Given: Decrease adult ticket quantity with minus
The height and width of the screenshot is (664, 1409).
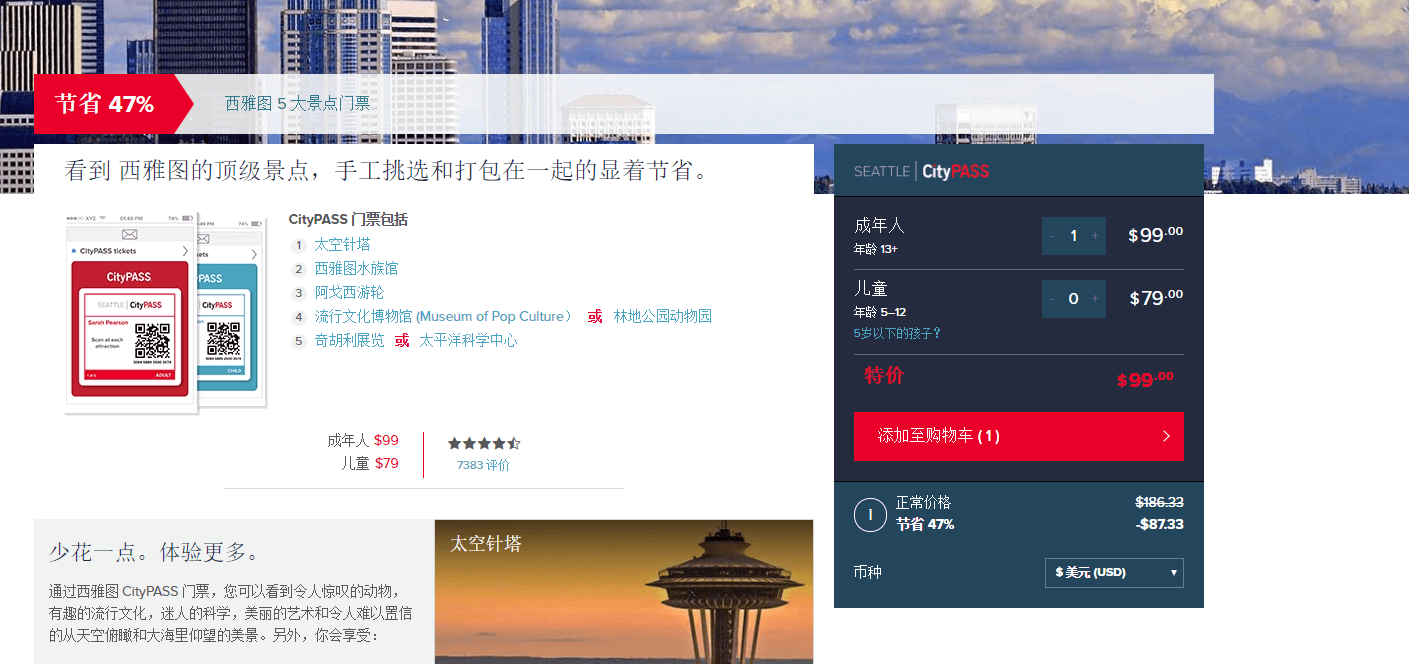Looking at the screenshot, I should pyautogui.click(x=1052, y=236).
